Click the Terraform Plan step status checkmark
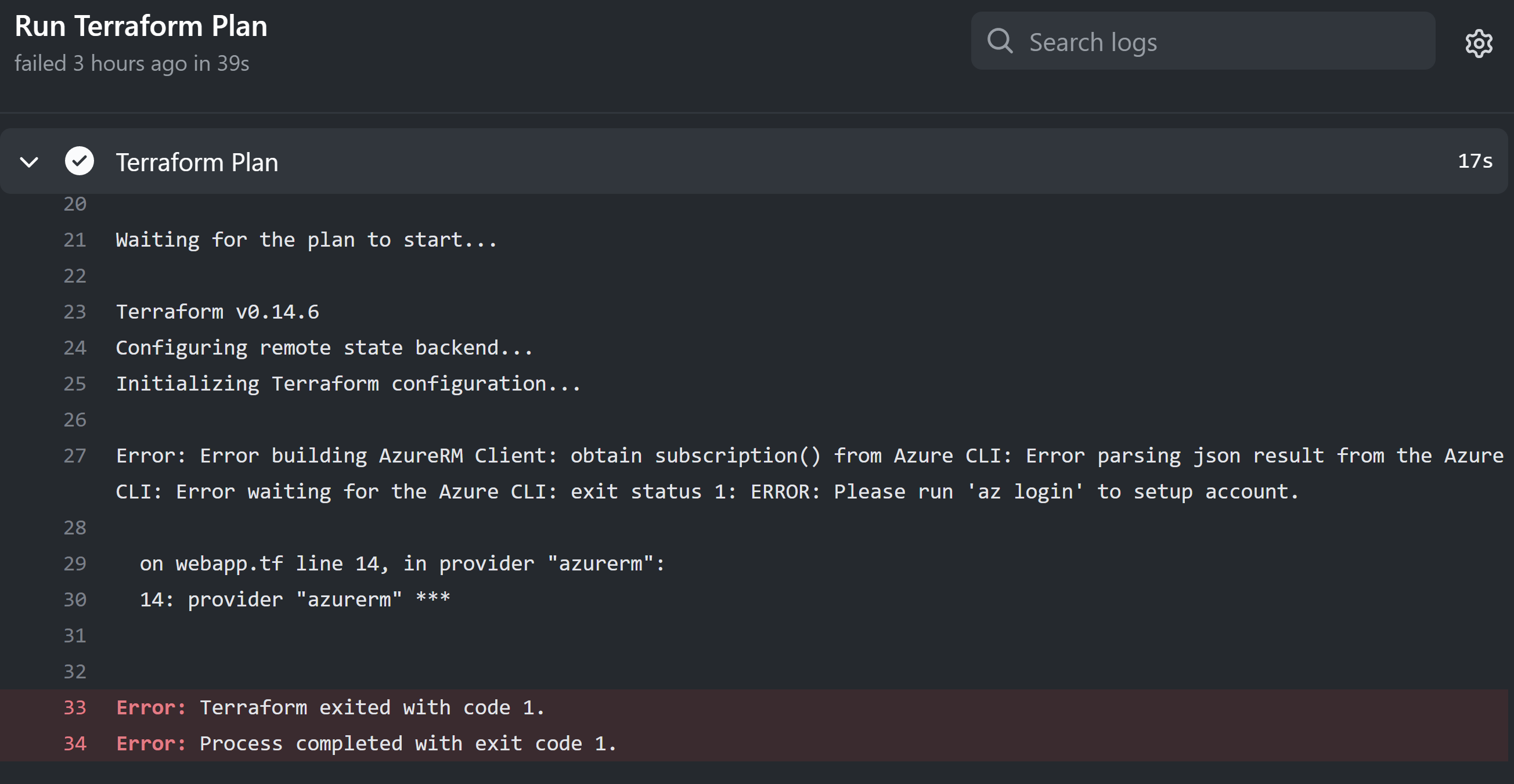The width and height of the screenshot is (1514, 784). 80,161
